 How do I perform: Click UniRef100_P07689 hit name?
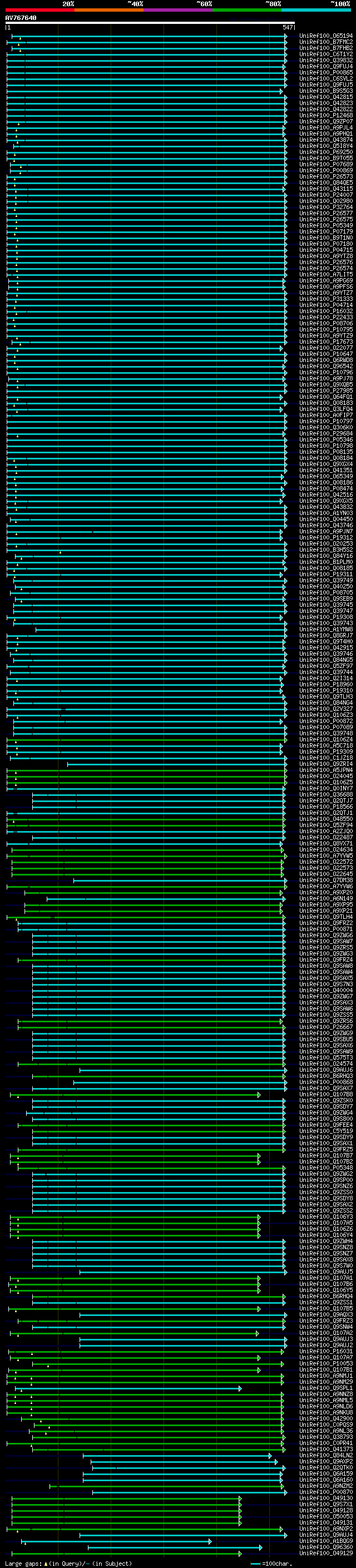pyautogui.click(x=326, y=164)
